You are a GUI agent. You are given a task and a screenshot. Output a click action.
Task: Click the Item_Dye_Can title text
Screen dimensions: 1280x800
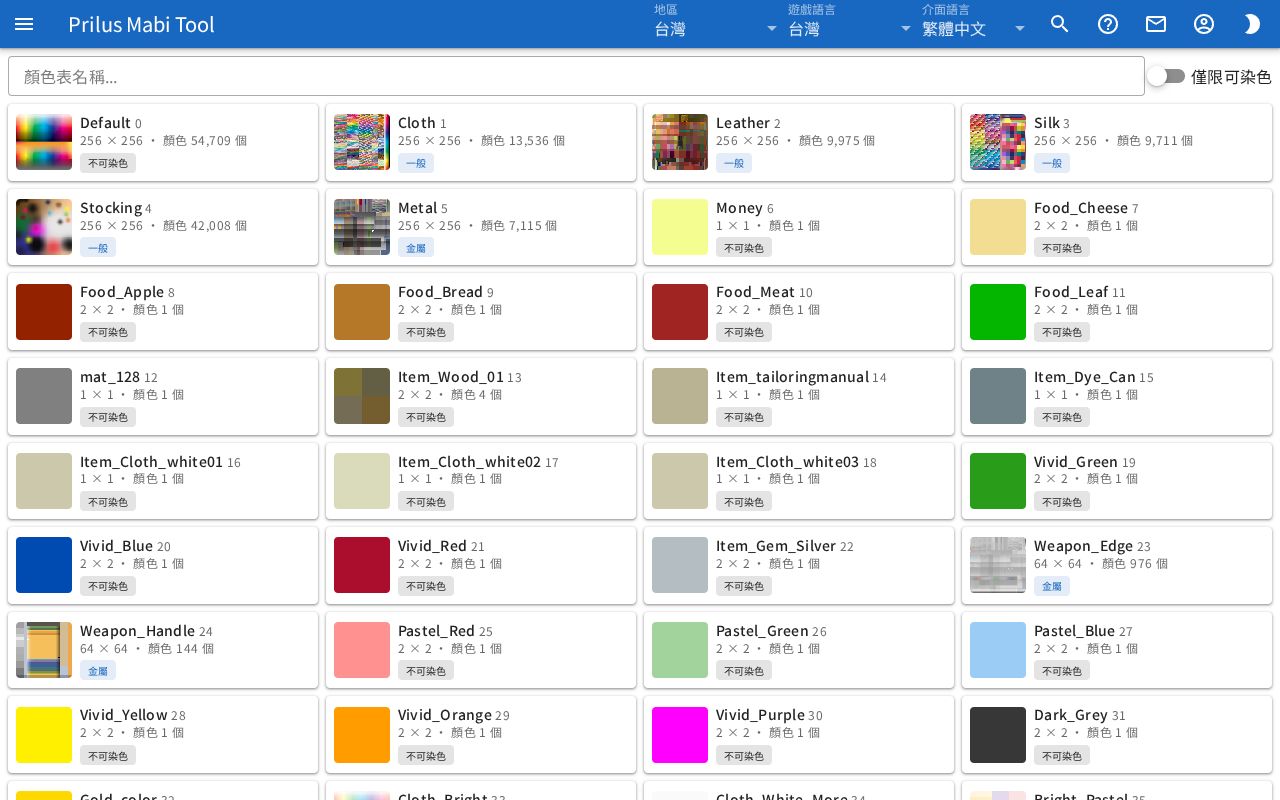coord(1084,377)
